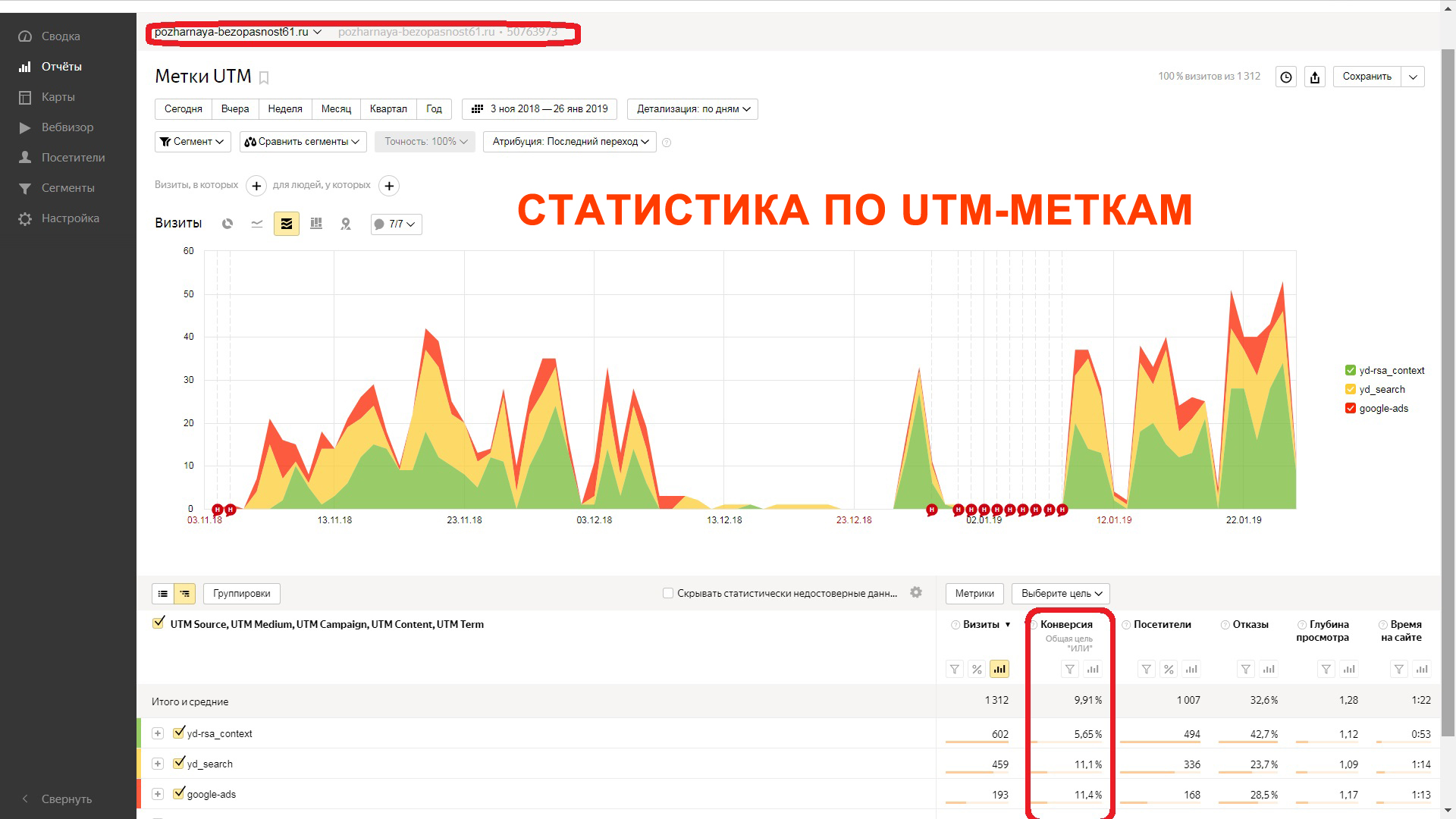Switch table to tree view
This screenshot has width=1456, height=819.
pos(185,594)
